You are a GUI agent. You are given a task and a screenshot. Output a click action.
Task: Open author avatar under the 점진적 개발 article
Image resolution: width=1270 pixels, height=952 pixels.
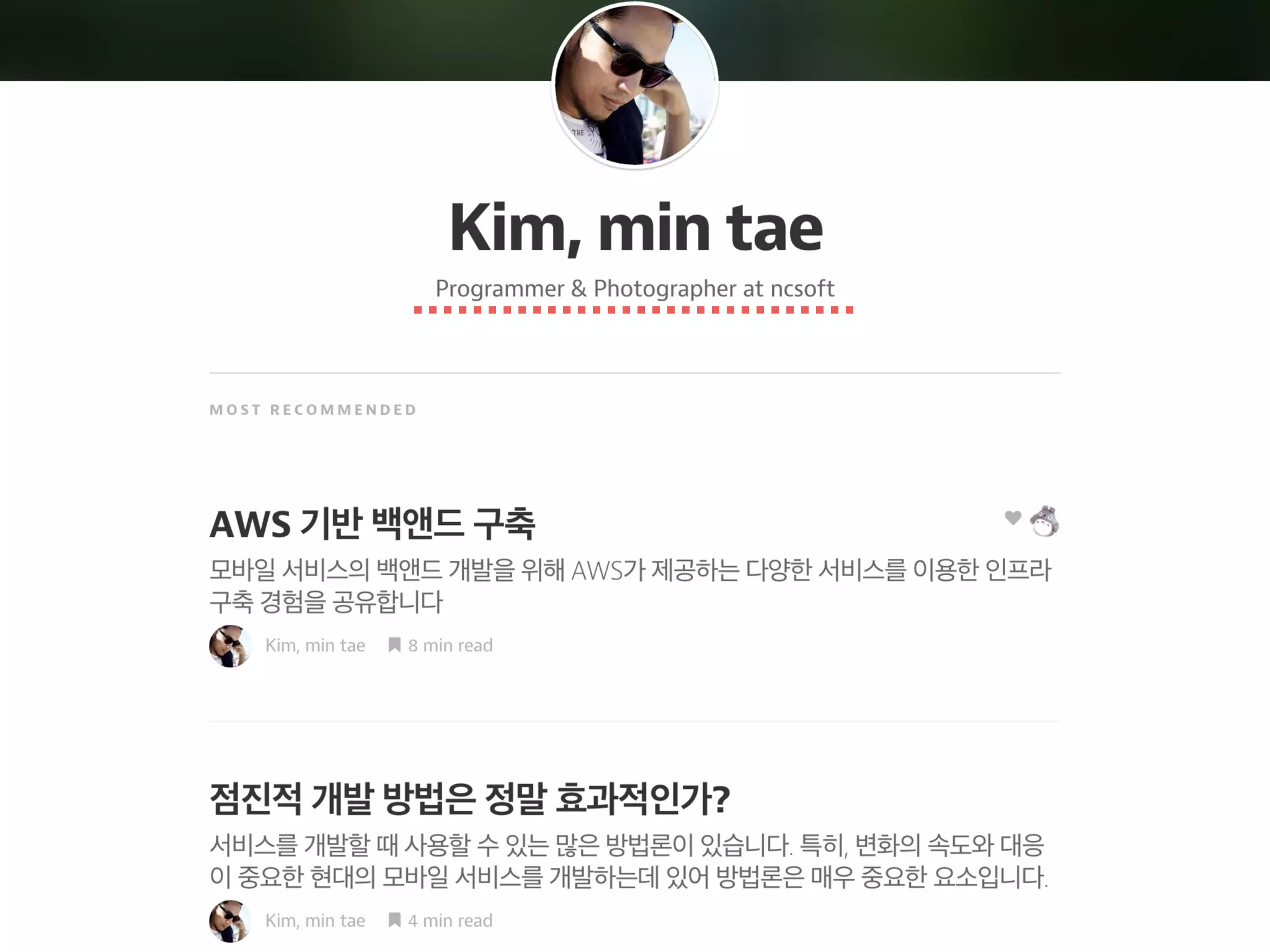[230, 921]
